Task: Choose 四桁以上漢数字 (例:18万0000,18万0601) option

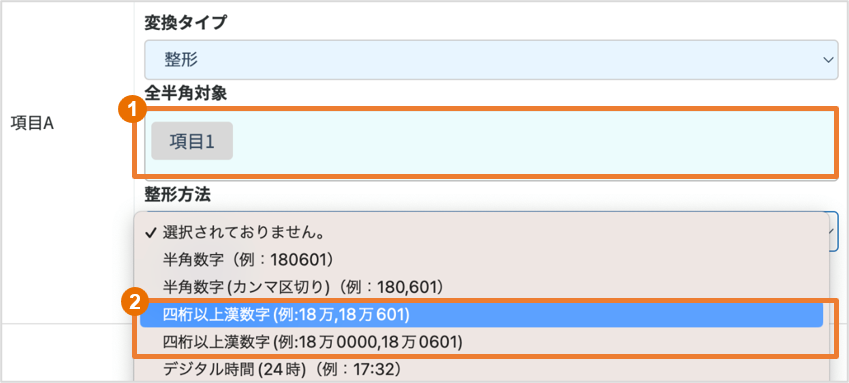Action: coord(481,342)
